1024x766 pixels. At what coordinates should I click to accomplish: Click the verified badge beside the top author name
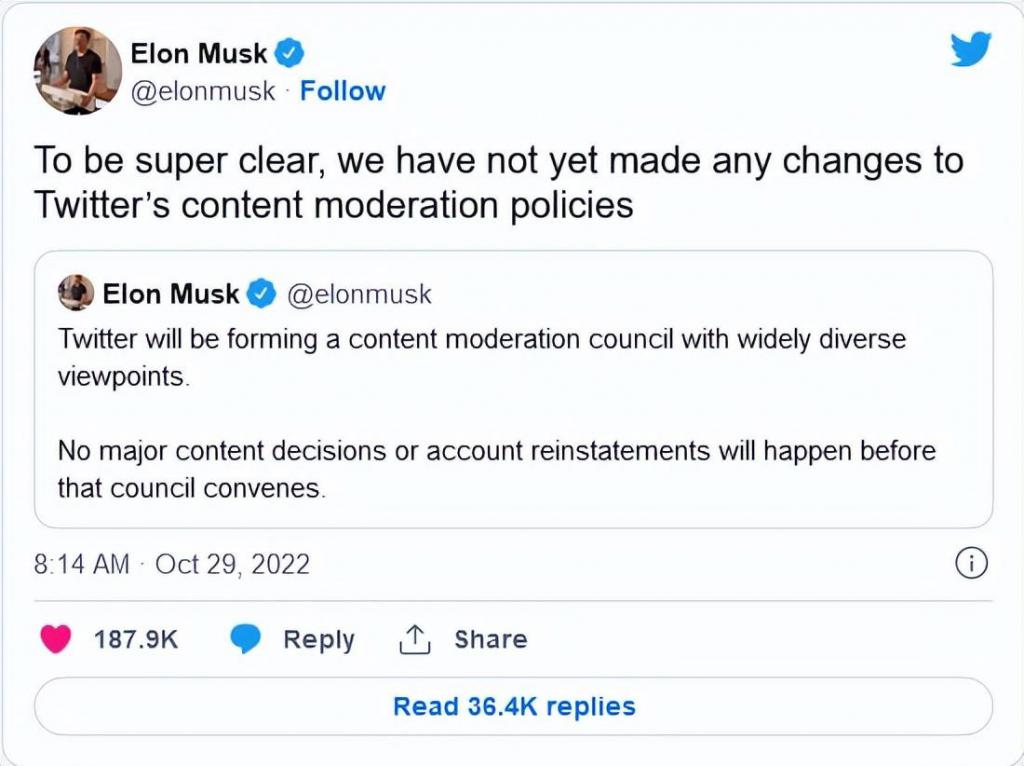[x=290, y=51]
